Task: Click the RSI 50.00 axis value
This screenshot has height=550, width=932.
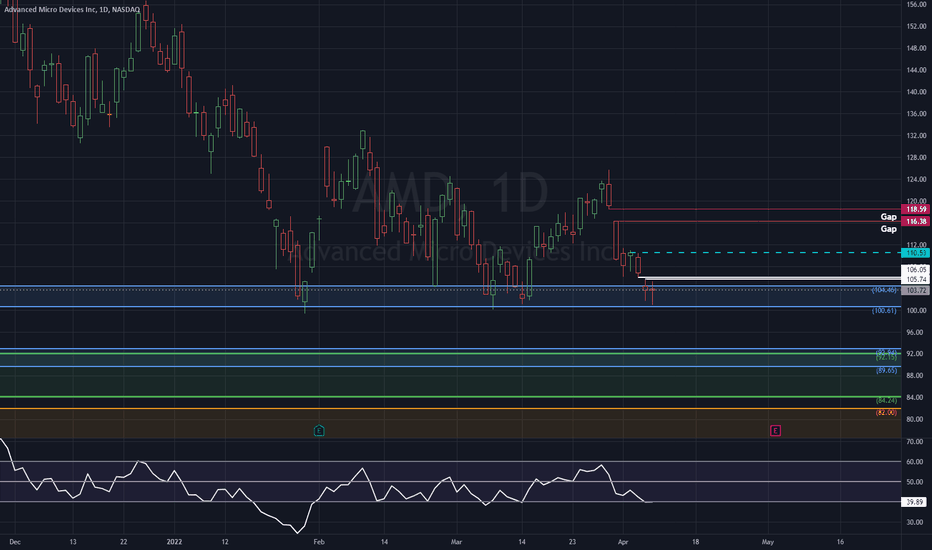Action: (915, 482)
